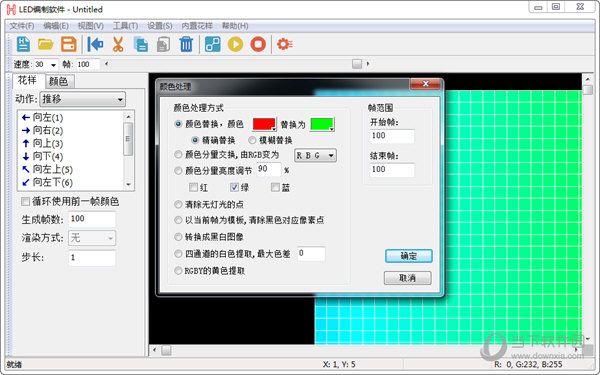The width and height of the screenshot is (600, 375).
Task: Click the 最大色差 input field
Action: click(x=311, y=254)
